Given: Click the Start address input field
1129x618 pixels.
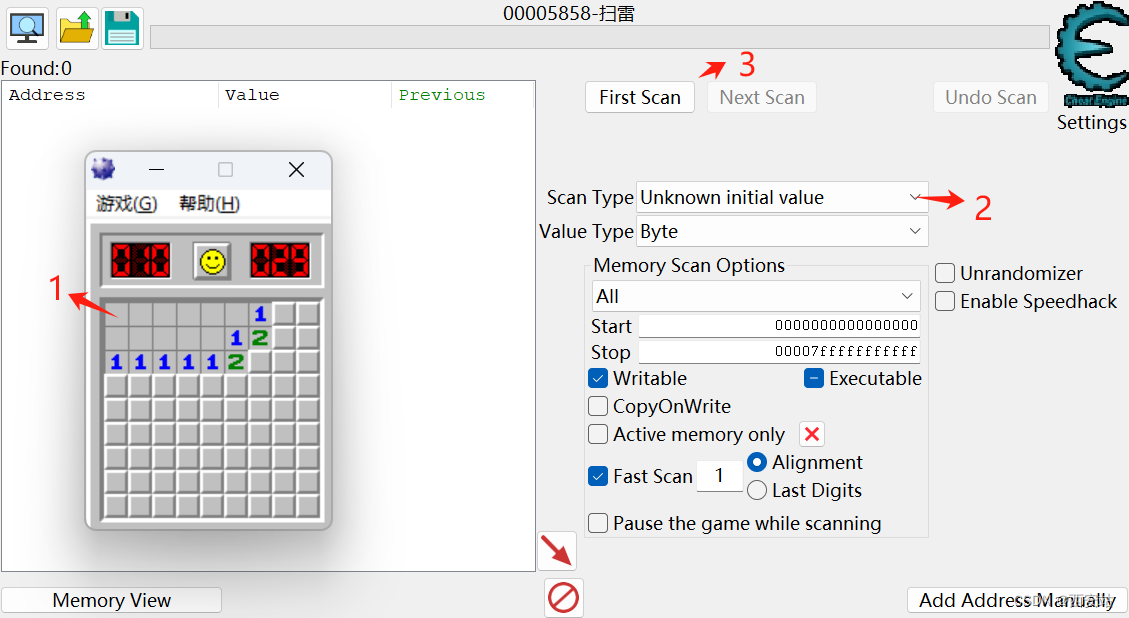Looking at the screenshot, I should 779,326.
